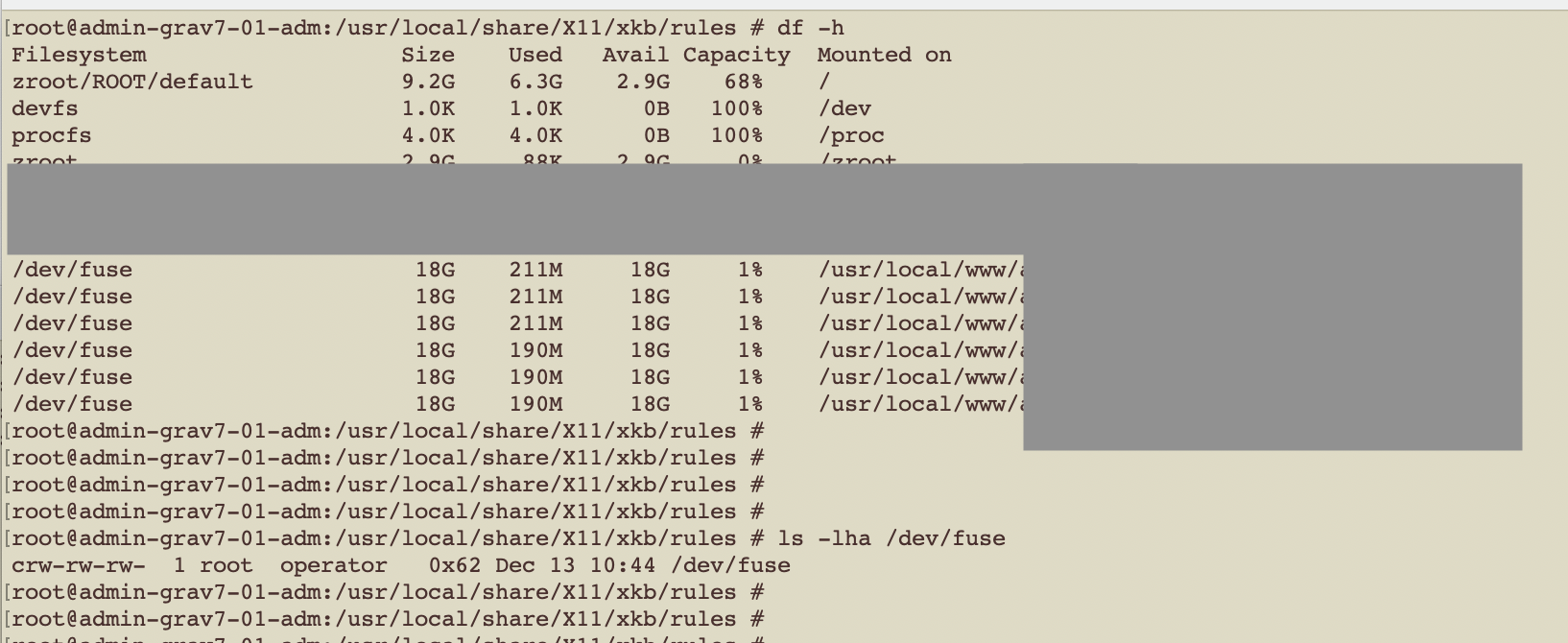This screenshot has width=1568, height=643.
Task: Select the Capacity column header
Action: (737, 55)
